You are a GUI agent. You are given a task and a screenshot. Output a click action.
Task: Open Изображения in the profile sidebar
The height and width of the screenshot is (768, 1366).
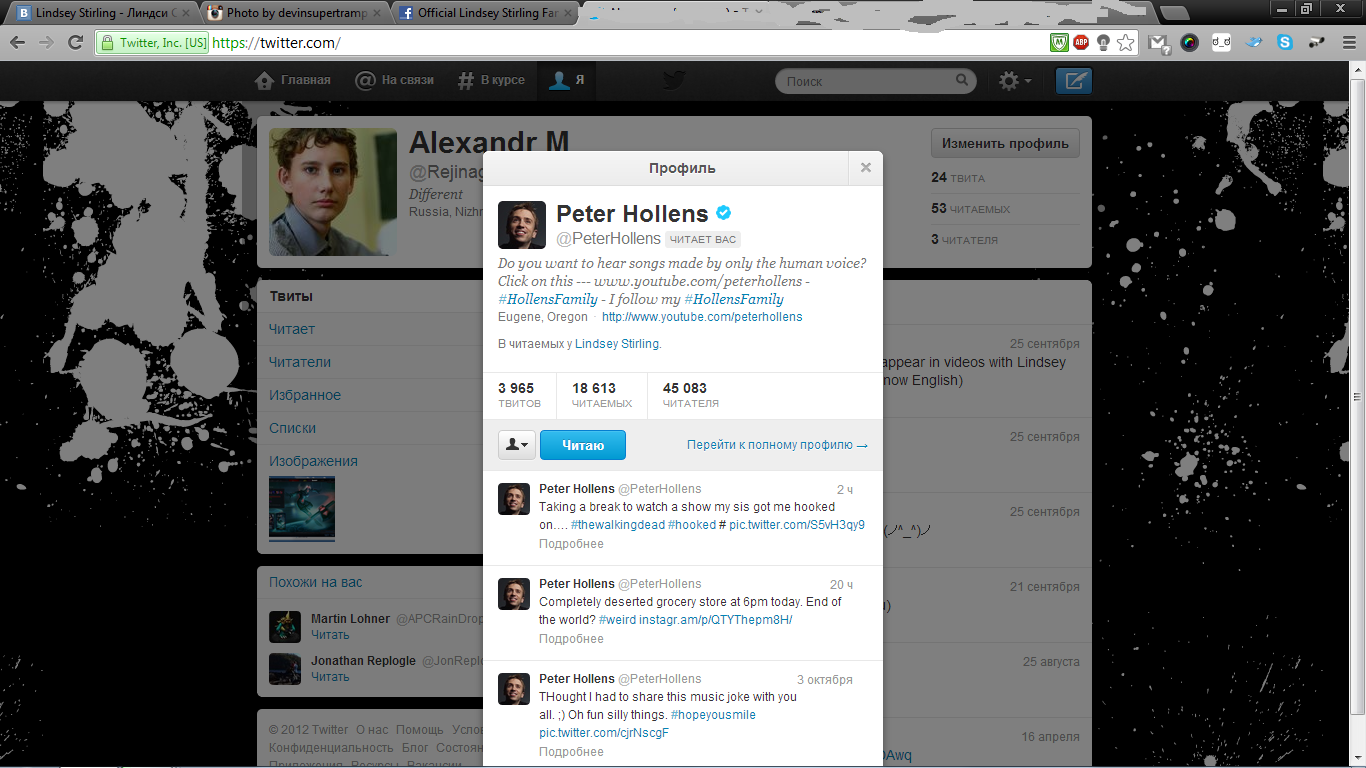tap(313, 461)
